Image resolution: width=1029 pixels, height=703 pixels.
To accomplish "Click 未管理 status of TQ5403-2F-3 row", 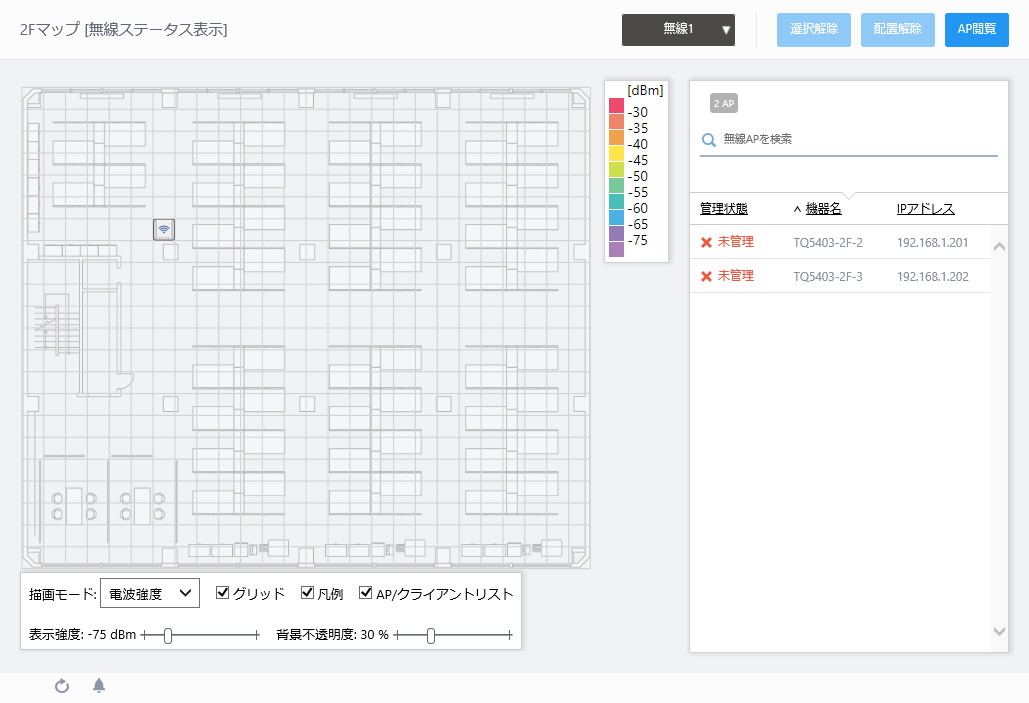I will tap(736, 276).
